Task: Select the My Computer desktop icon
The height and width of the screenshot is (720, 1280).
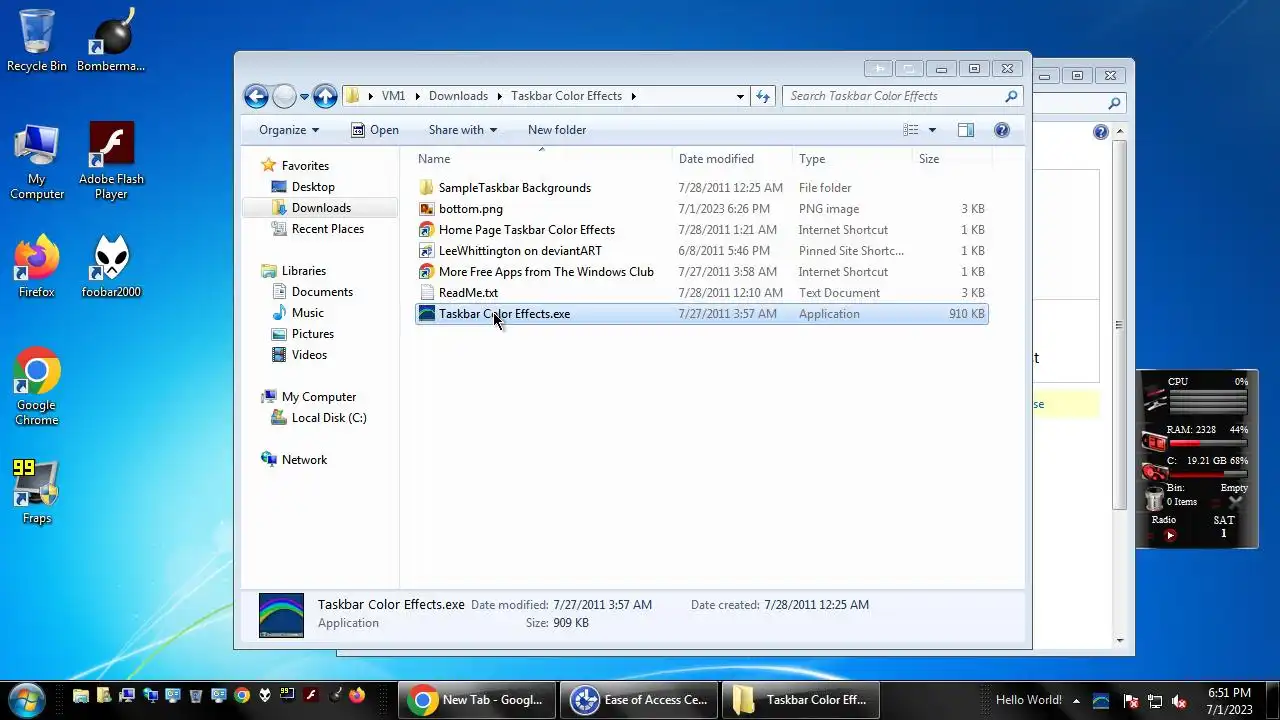Action: click(37, 161)
